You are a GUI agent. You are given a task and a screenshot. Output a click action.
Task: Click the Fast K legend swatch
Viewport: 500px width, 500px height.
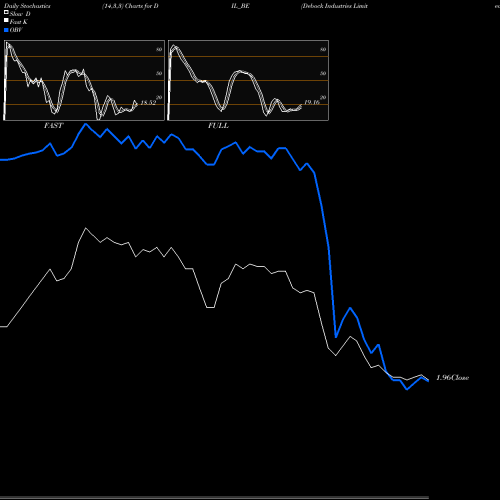[x=6, y=20]
